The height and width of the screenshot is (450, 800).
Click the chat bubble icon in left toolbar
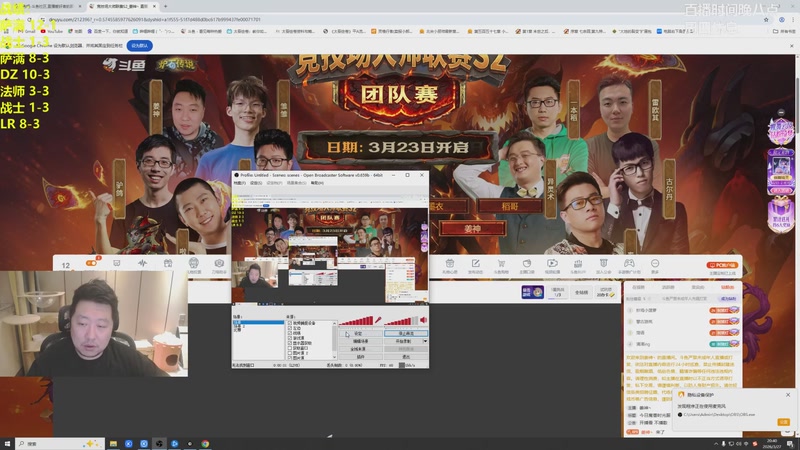pos(117,263)
